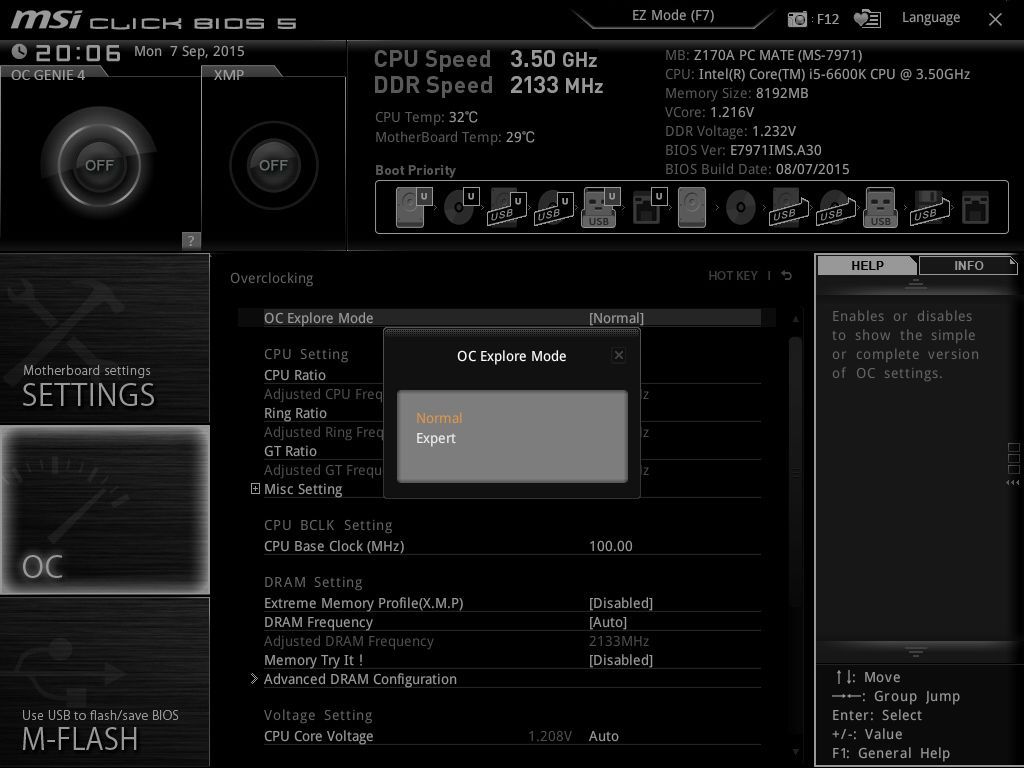Click the last network boot device icon

click(x=976, y=208)
